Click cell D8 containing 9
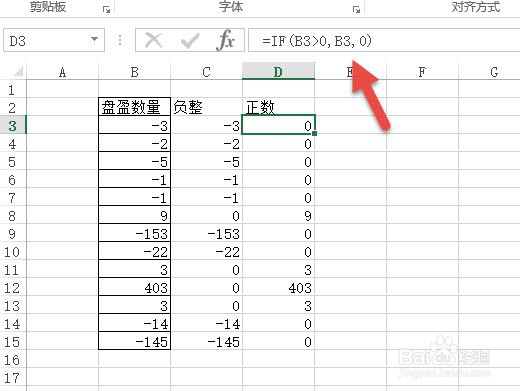The width and height of the screenshot is (520, 391). click(x=278, y=215)
